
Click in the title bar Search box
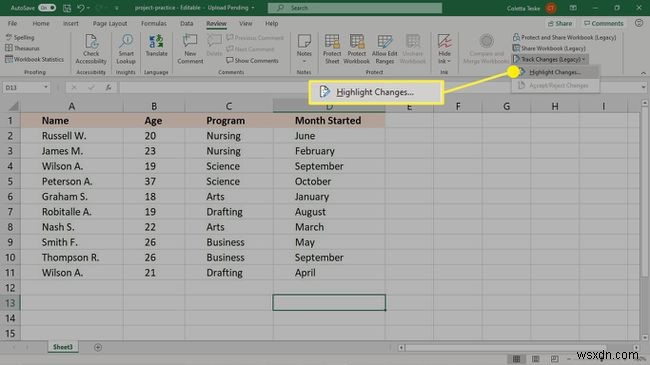pyautogui.click(x=355, y=8)
